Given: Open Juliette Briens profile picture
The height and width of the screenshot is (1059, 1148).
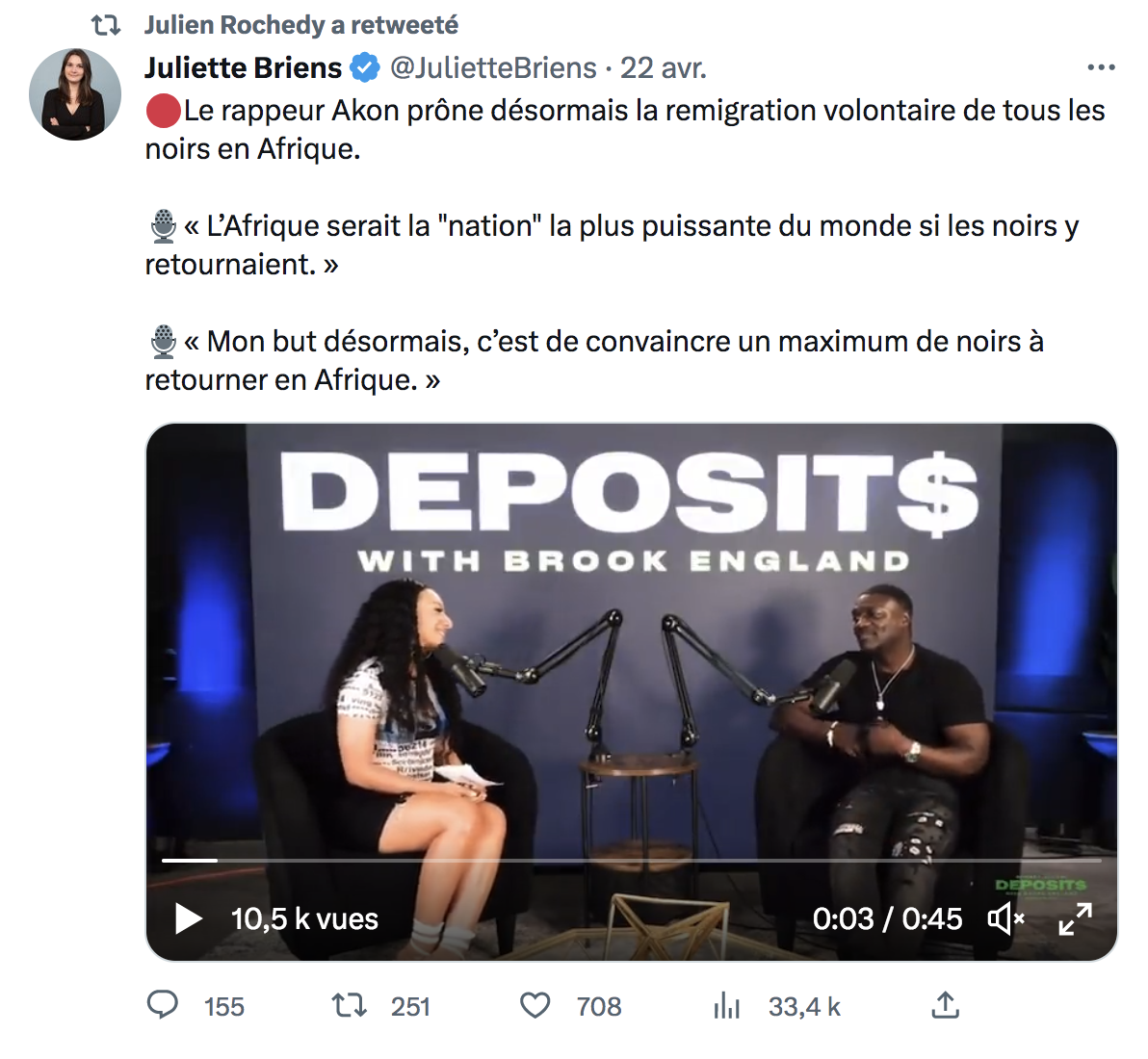Looking at the screenshot, I should 75,94.
